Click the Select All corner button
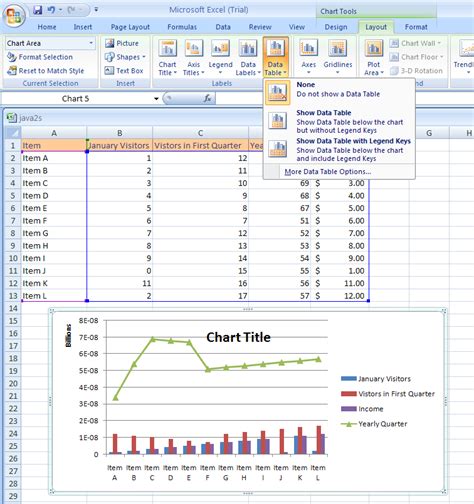Image resolution: width=474 pixels, height=504 pixels. point(13,133)
